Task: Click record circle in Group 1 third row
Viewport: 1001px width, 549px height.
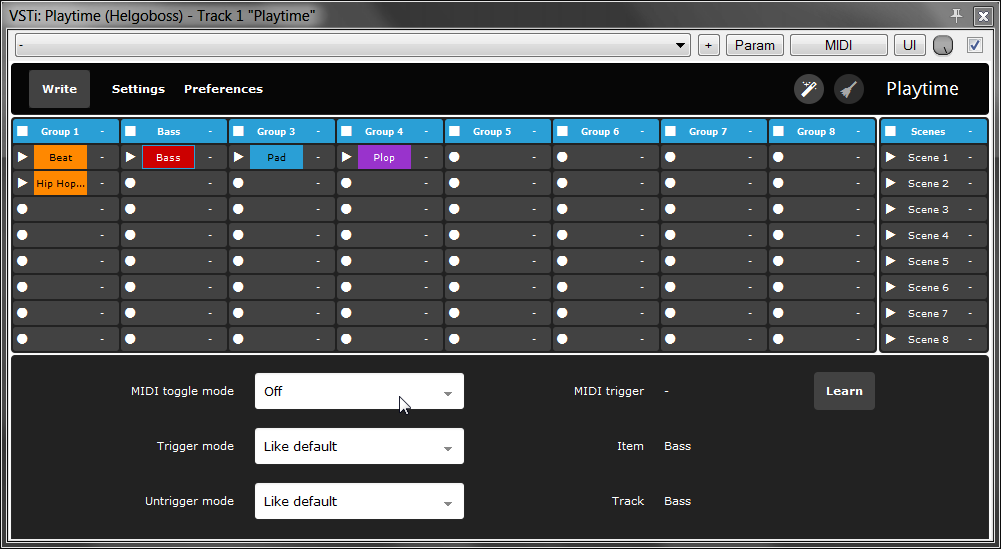Action: tap(22, 209)
